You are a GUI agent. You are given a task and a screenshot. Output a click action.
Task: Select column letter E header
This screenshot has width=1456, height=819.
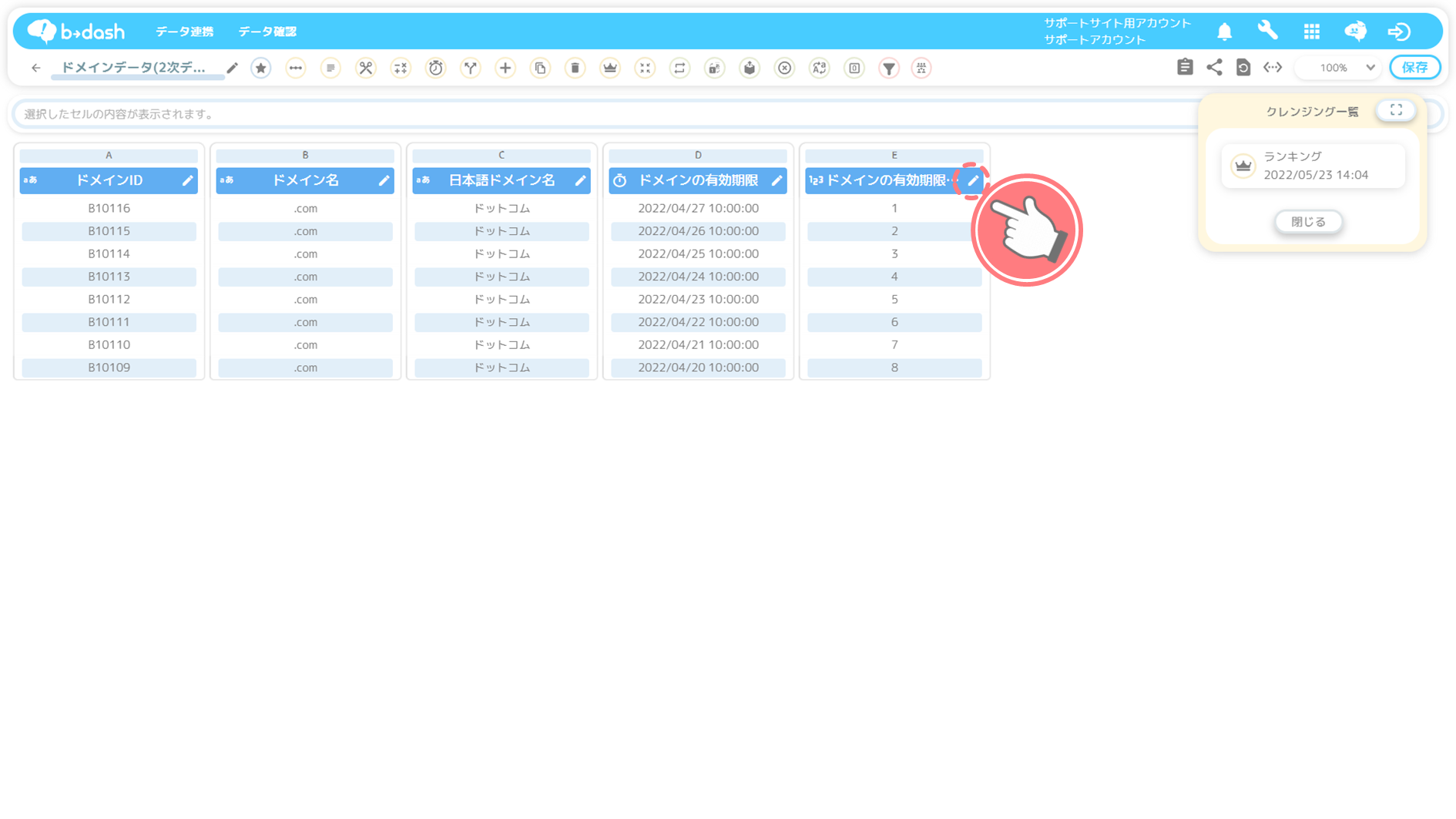894,156
